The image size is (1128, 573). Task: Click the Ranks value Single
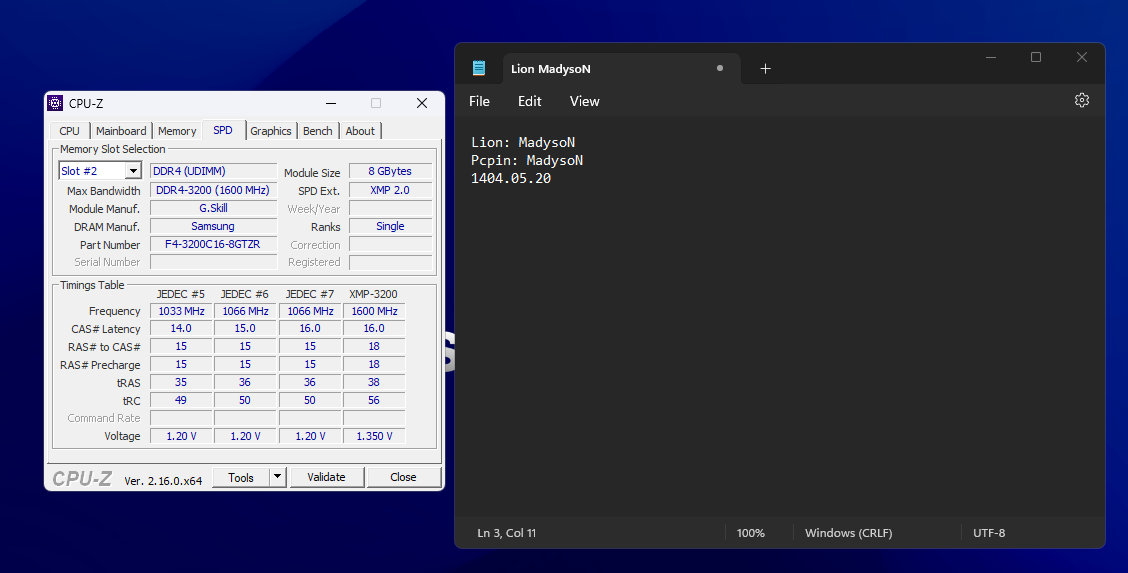click(390, 226)
